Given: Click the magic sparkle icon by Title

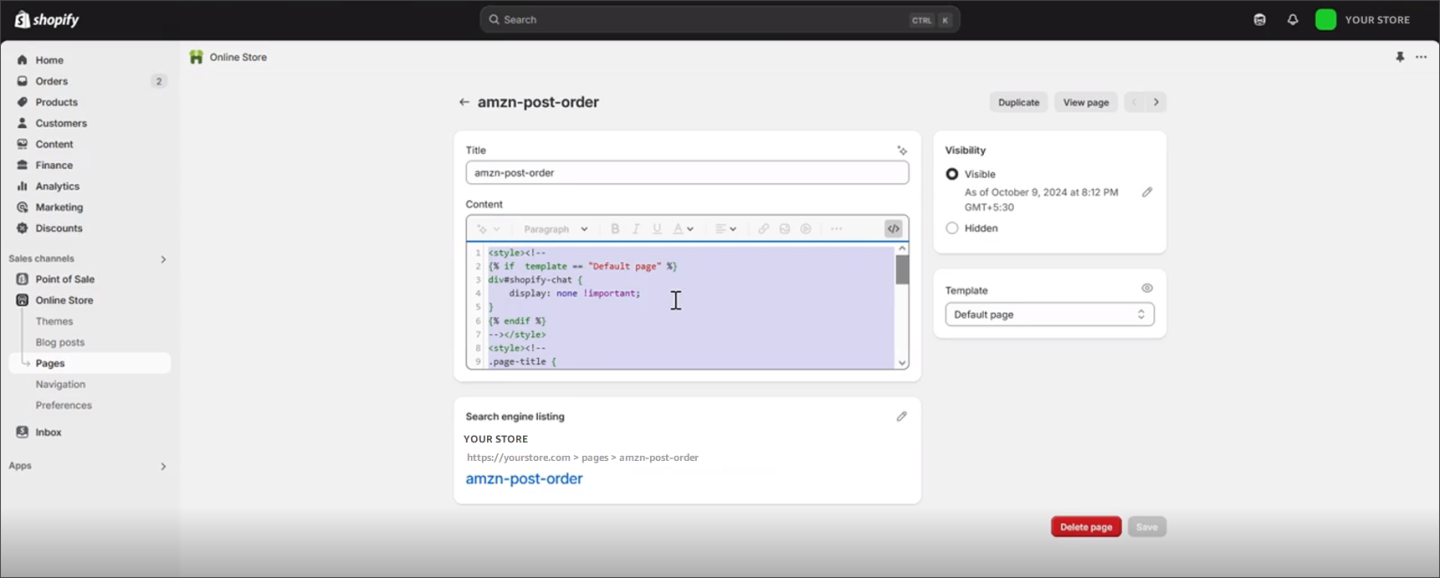Looking at the screenshot, I should pos(902,150).
